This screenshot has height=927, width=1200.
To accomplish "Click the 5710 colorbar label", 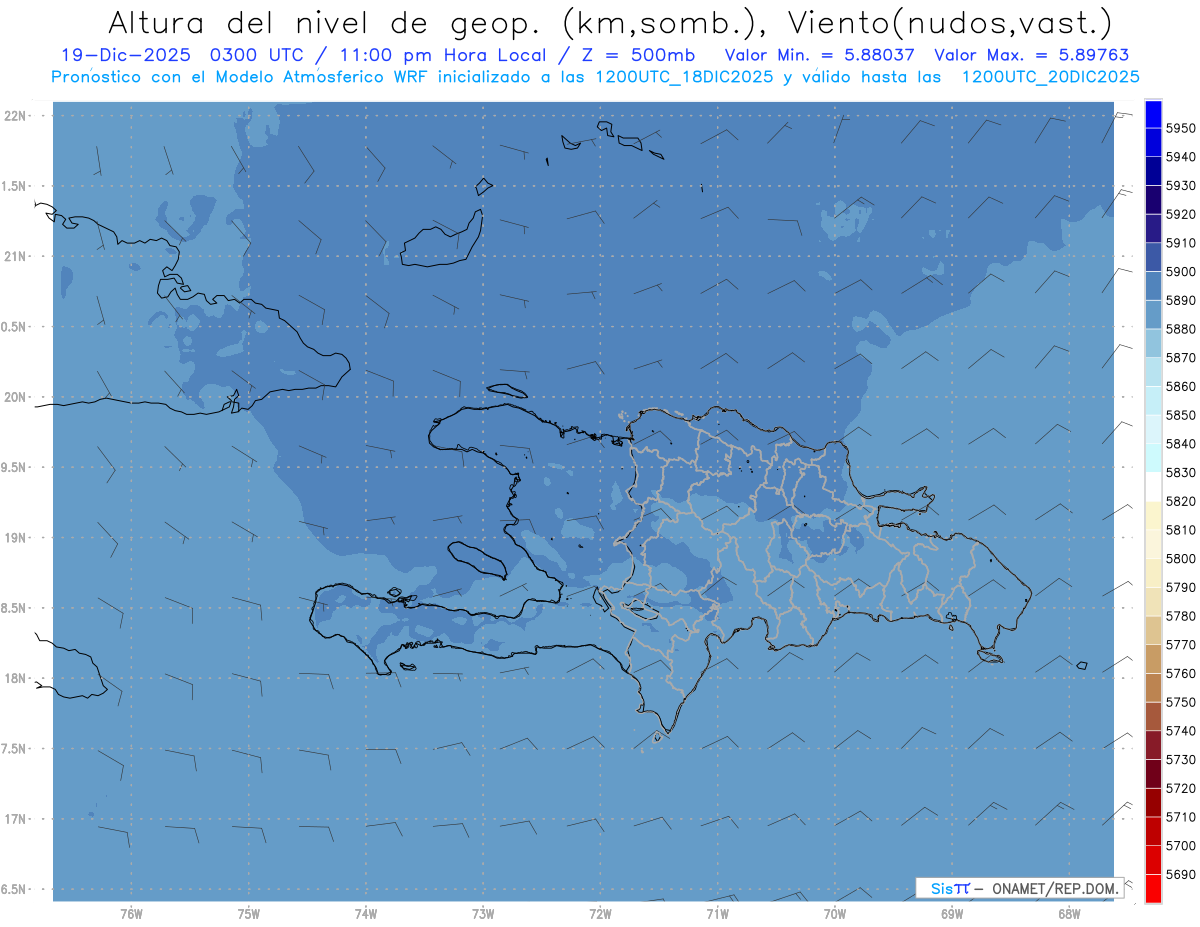I will pos(1181,817).
